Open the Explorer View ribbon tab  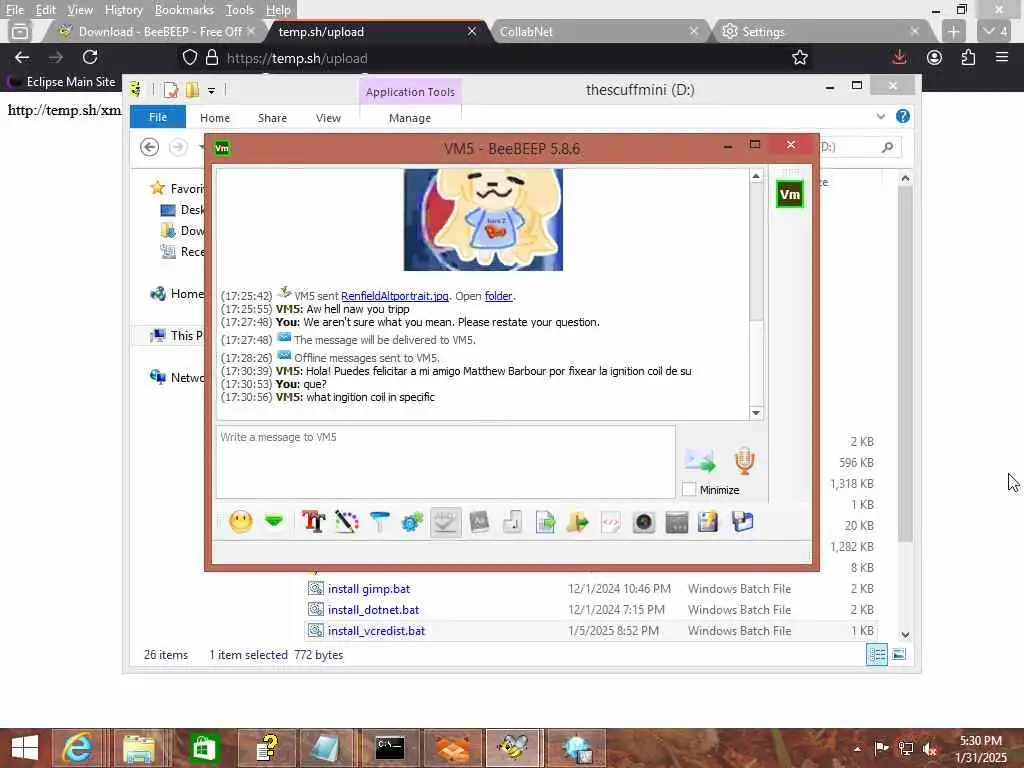point(328,118)
